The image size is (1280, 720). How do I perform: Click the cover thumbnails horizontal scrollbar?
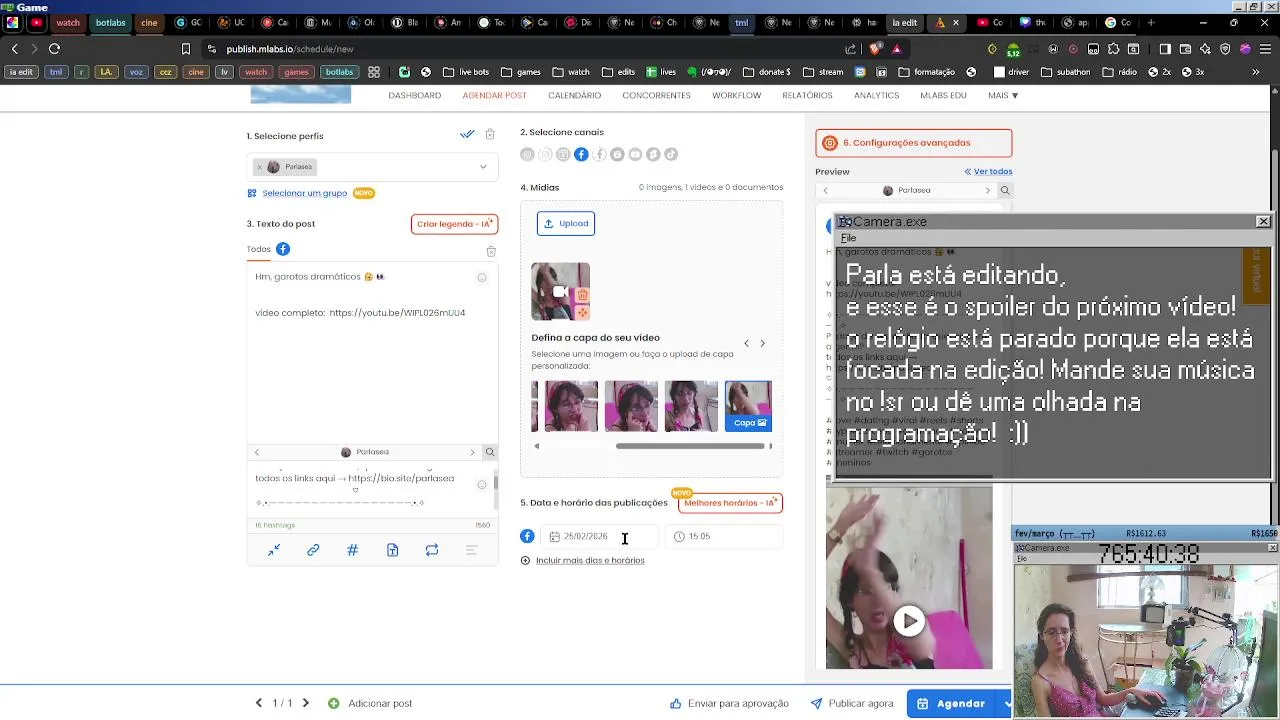click(x=690, y=446)
